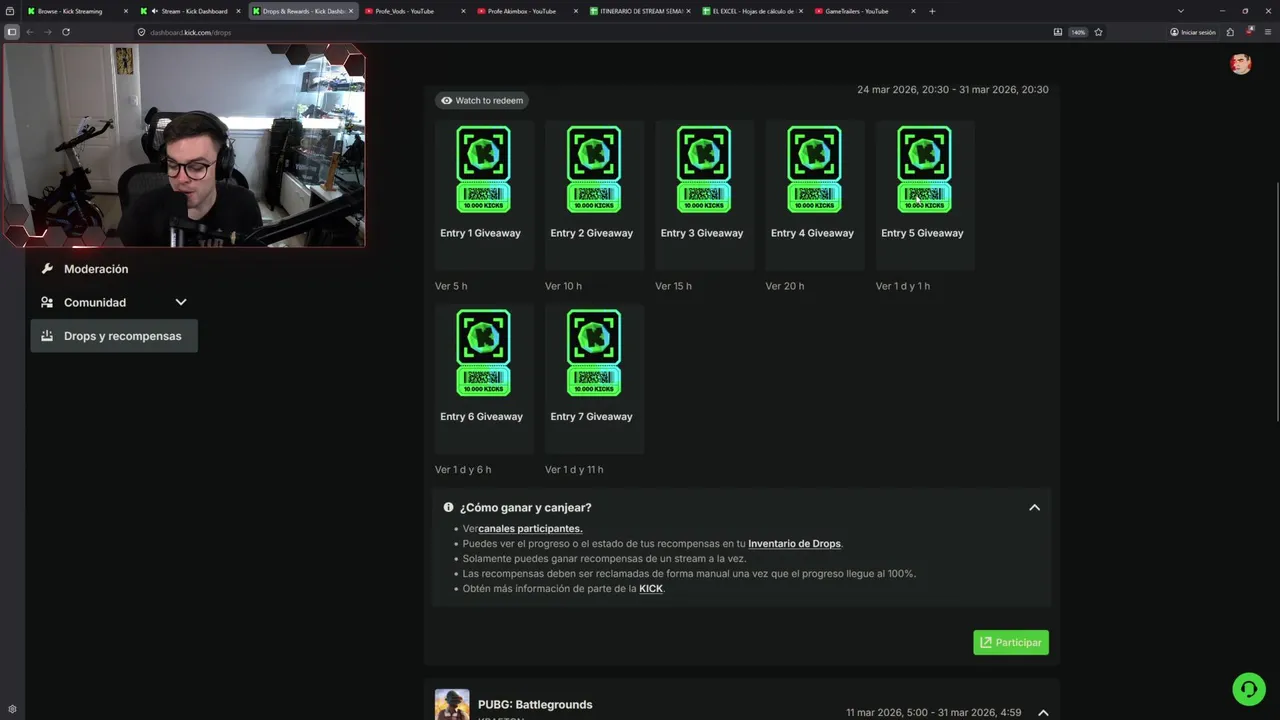Open the list all tabs dropdown
1280x720 pixels.
(1180, 11)
